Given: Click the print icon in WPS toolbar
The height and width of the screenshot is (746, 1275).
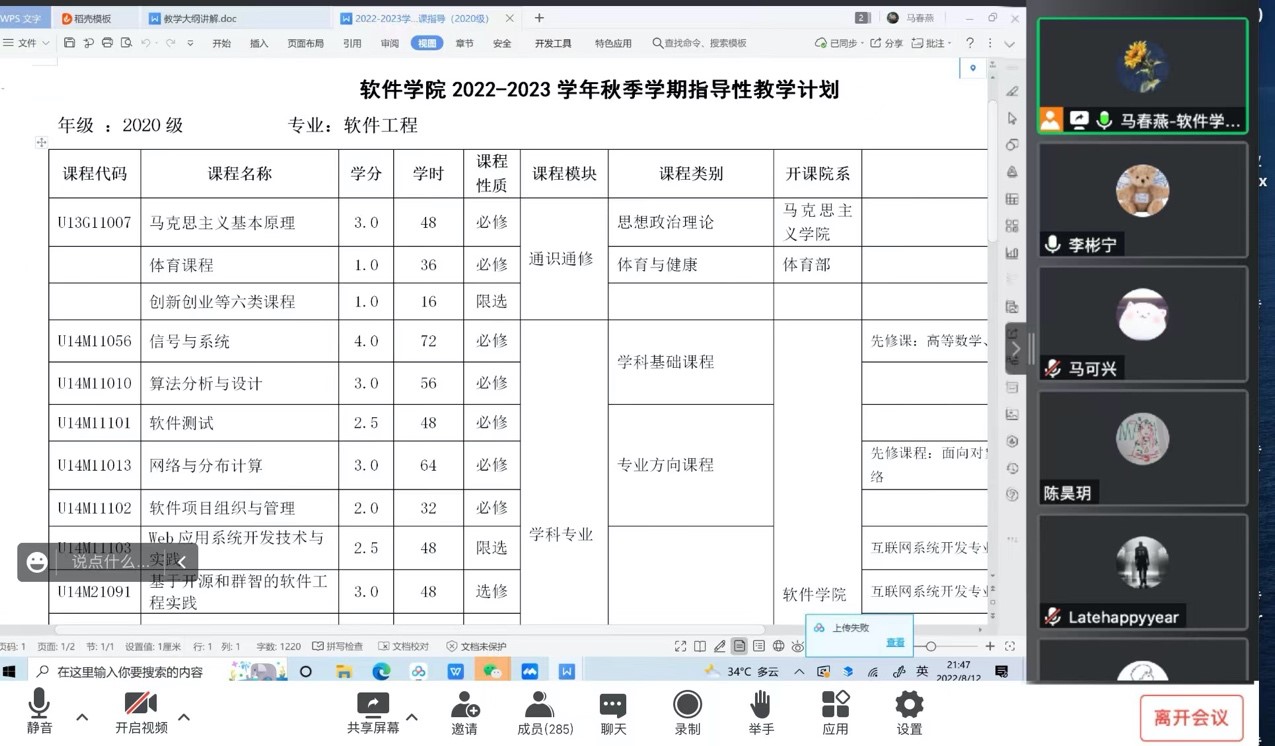Looking at the screenshot, I should pos(107,43).
